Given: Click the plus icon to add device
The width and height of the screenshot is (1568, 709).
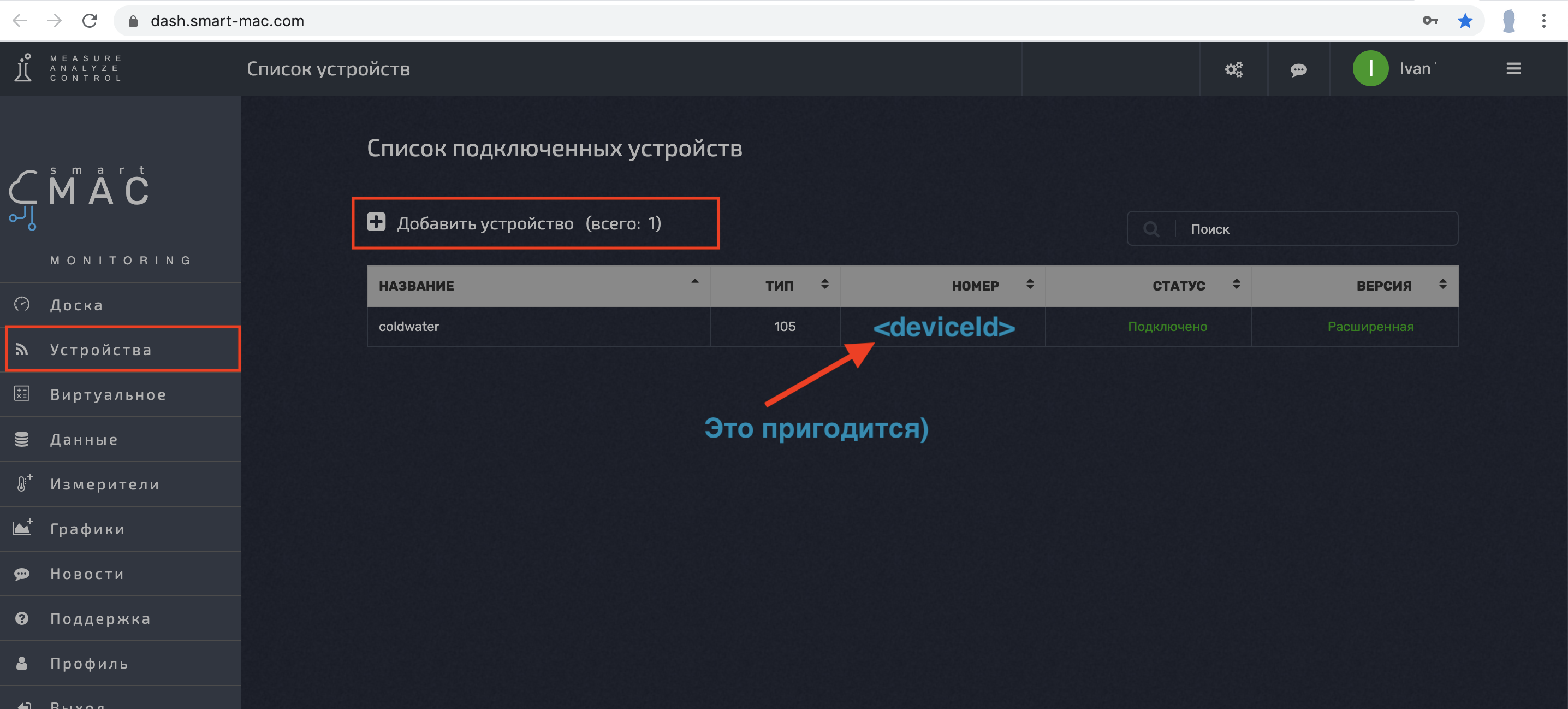Looking at the screenshot, I should pyautogui.click(x=376, y=222).
